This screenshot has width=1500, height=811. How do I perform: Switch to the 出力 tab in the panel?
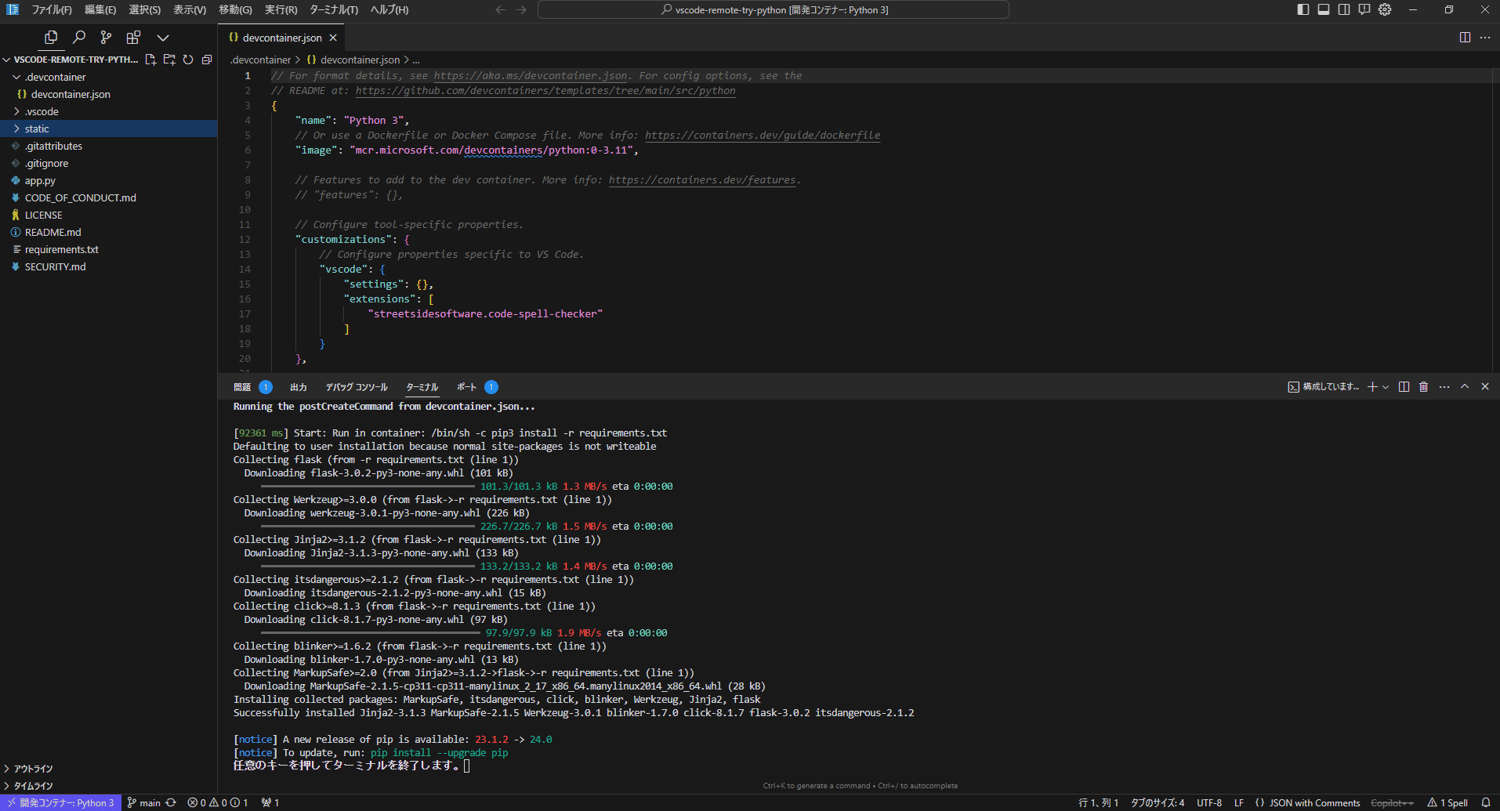[297, 387]
